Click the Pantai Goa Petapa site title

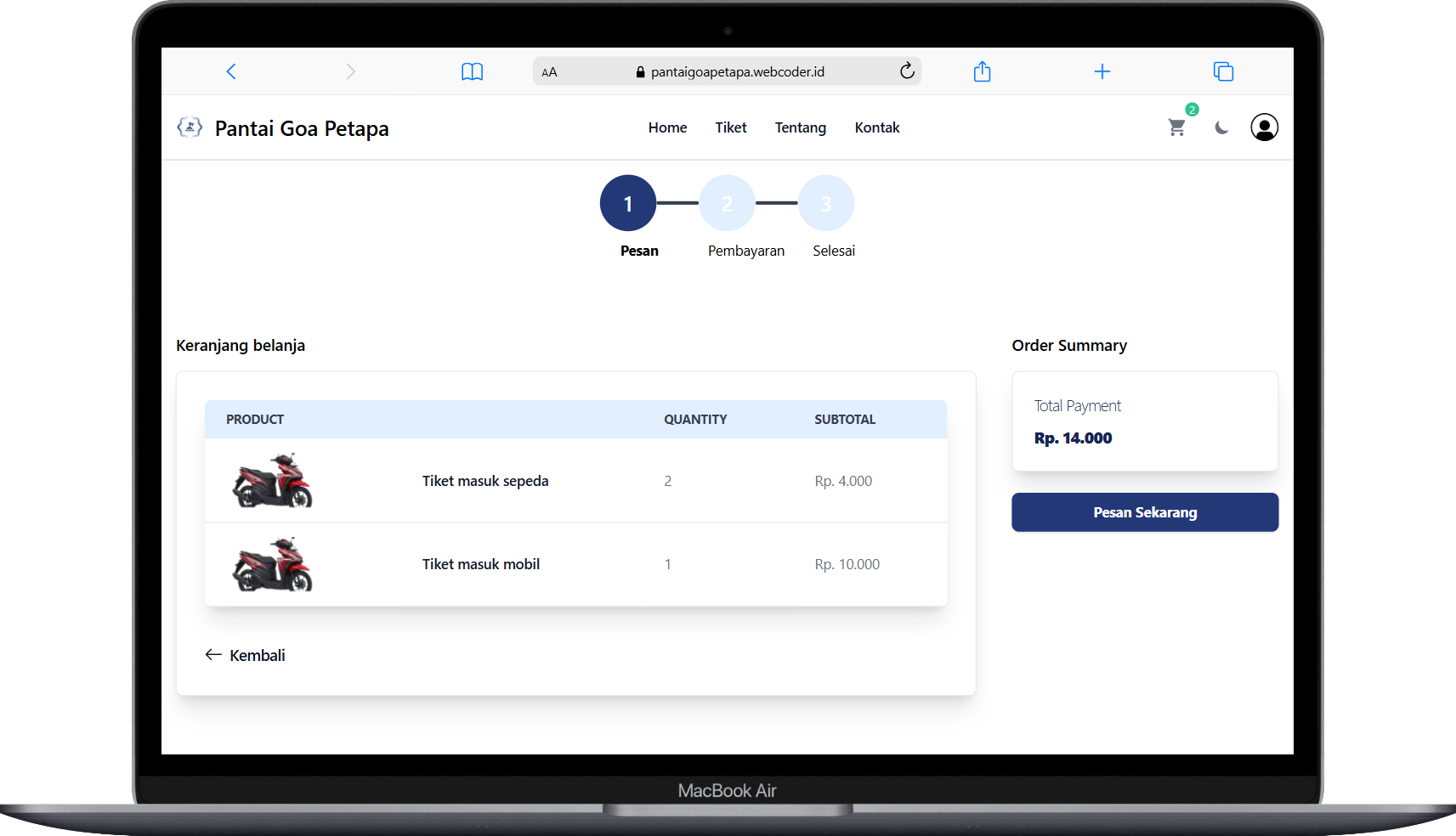(x=302, y=128)
